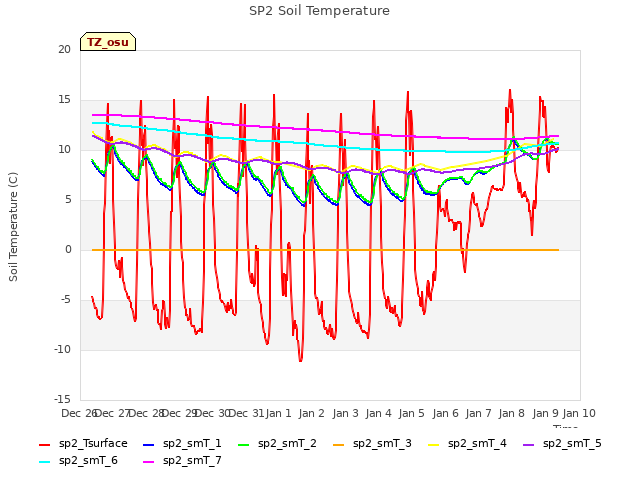
Task: Toggle sp2_smT_2 legend entry
Action: (x=277, y=444)
